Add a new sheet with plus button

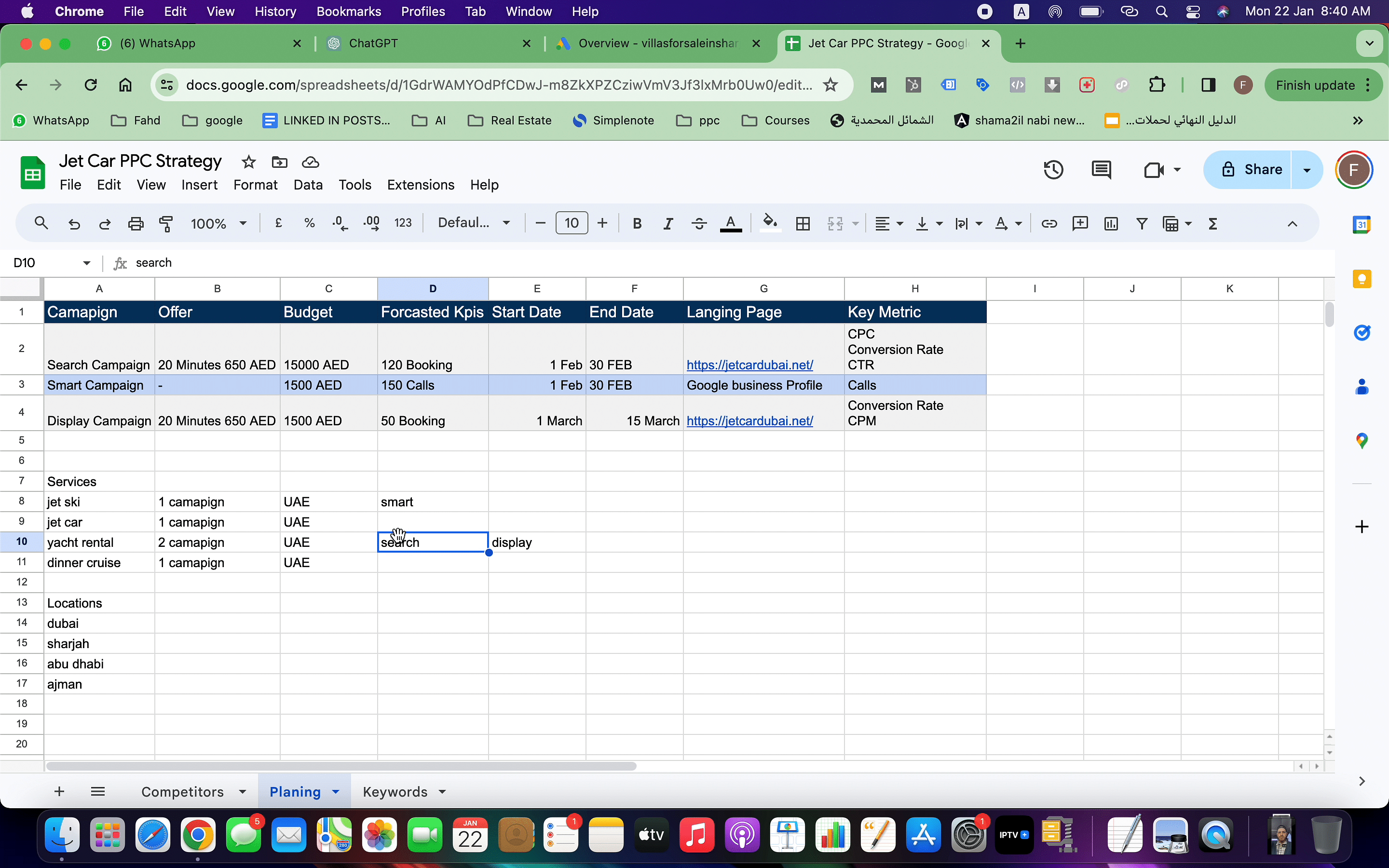[59, 792]
